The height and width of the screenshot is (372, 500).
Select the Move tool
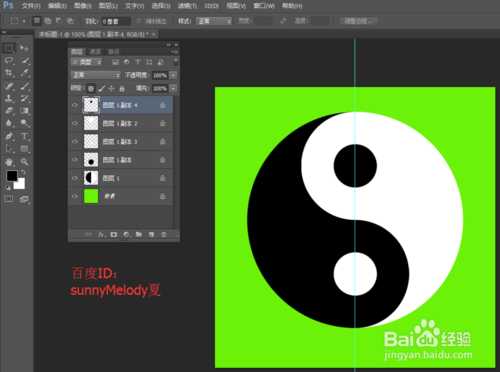coord(24,49)
